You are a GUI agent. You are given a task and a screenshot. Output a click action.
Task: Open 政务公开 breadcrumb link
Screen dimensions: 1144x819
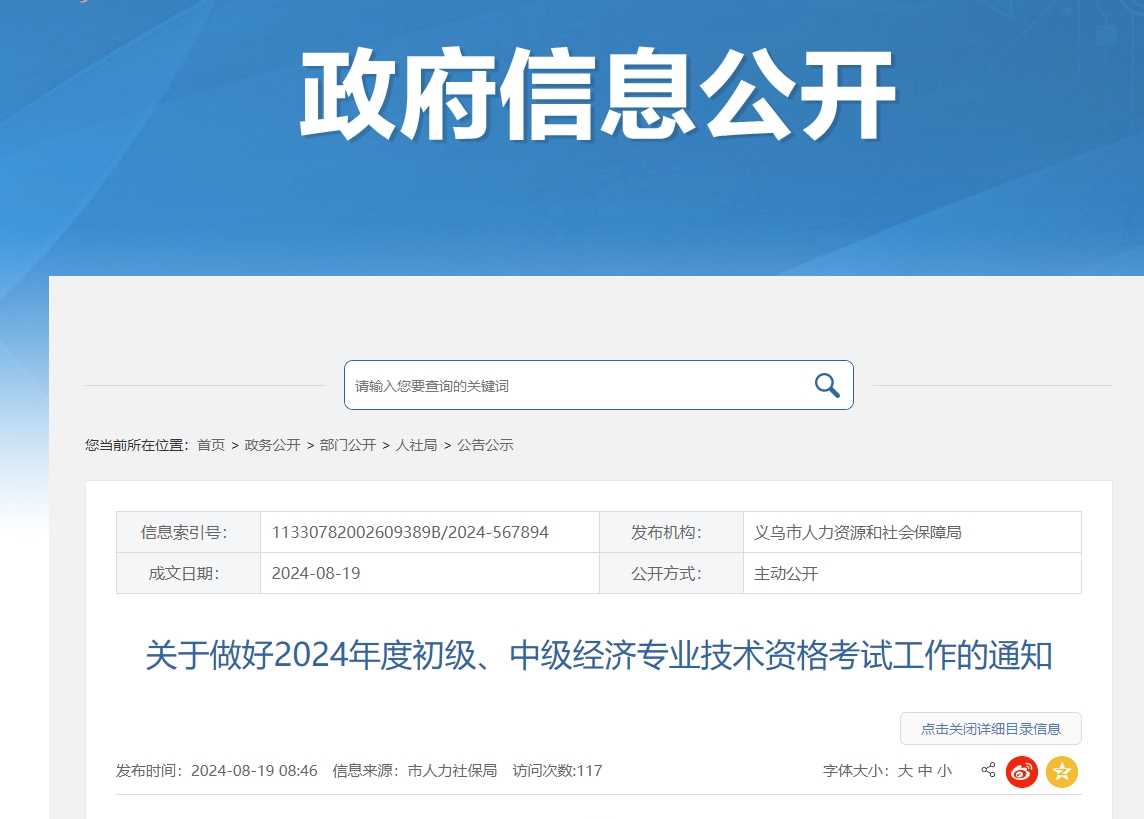[x=272, y=445]
